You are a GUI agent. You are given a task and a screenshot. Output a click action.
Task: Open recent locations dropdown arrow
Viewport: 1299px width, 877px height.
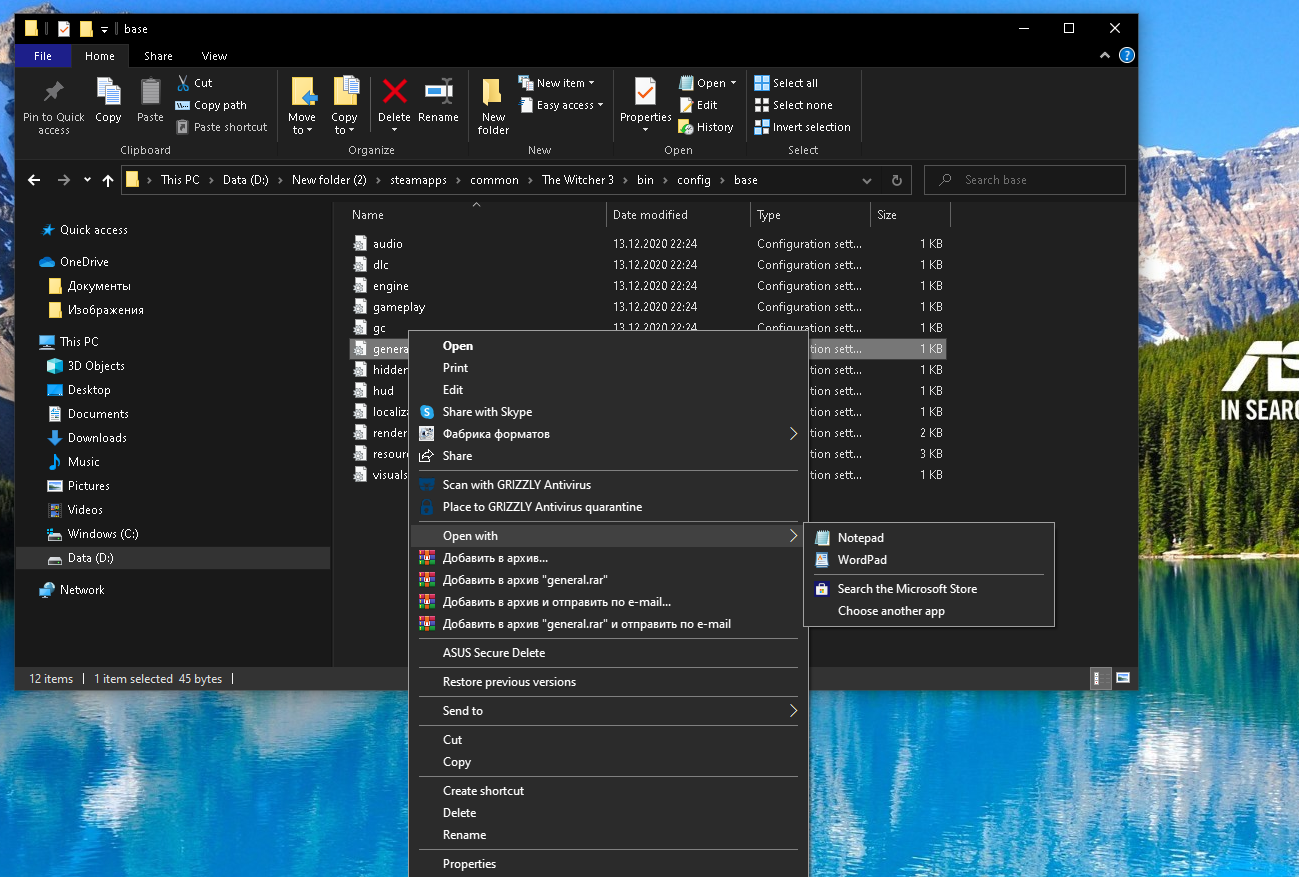point(87,180)
